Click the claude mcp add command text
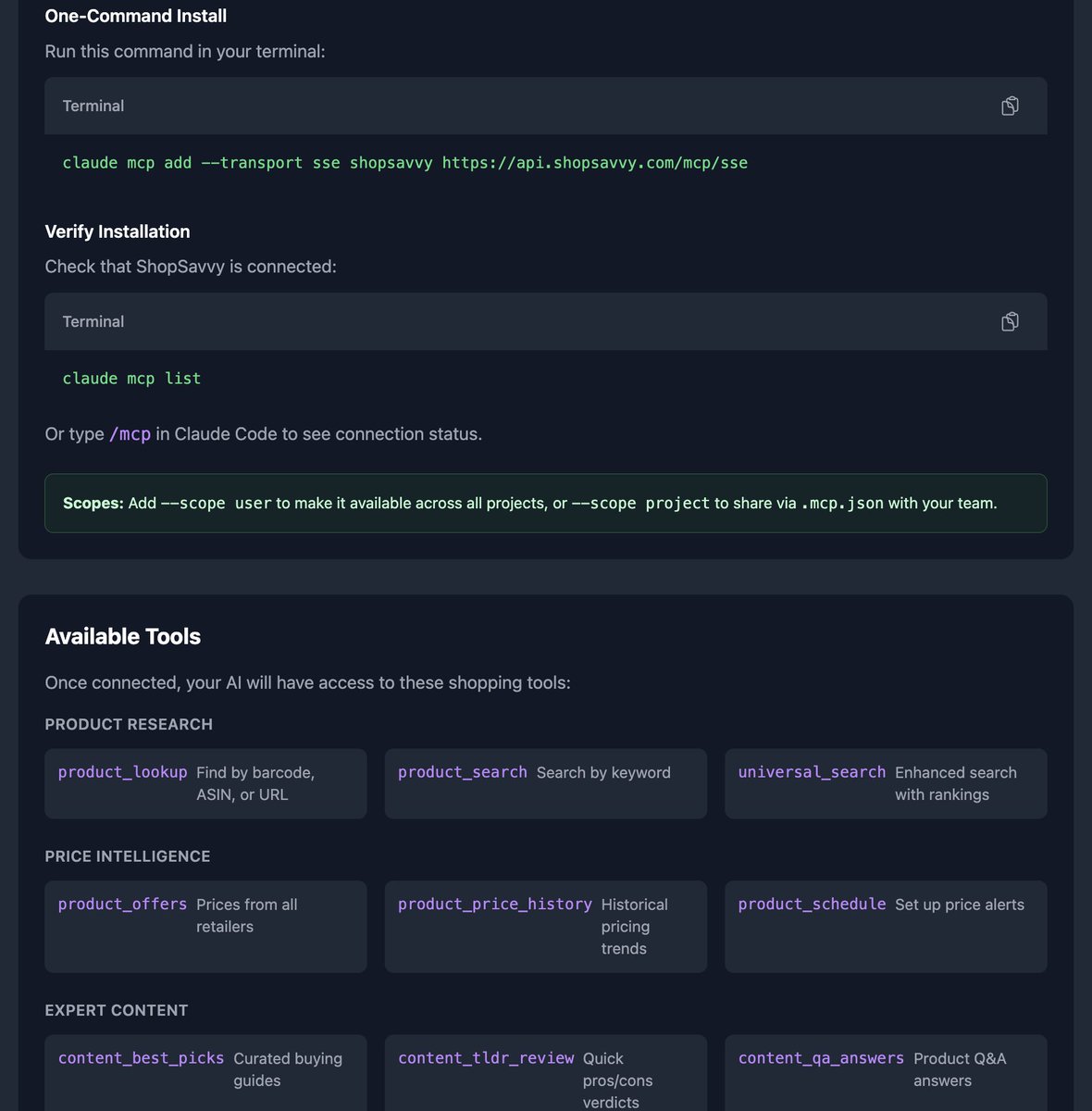The width and height of the screenshot is (1092, 1111). coord(404,163)
